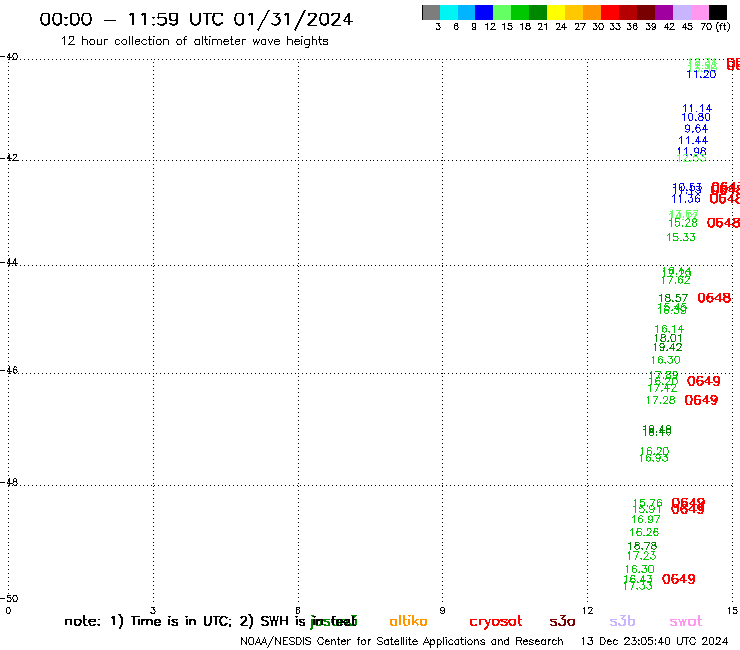Pick the purple swatch in the color scale

[x=664, y=12]
